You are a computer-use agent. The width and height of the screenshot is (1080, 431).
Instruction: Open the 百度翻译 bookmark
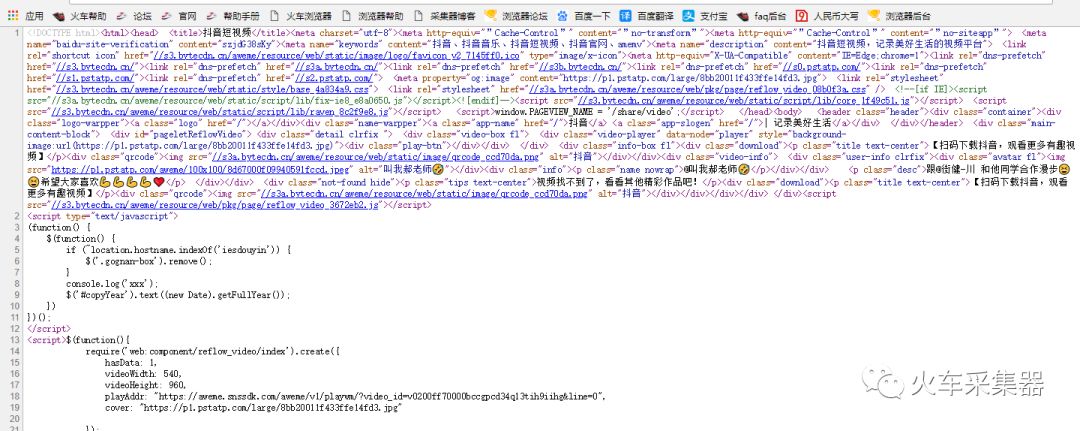tap(647, 15)
